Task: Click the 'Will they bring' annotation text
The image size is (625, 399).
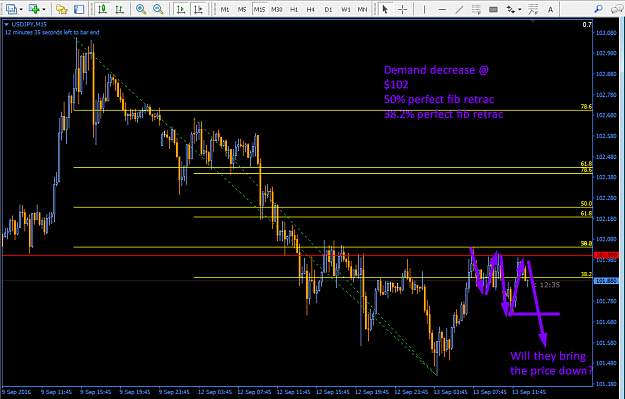Action: (x=548, y=356)
